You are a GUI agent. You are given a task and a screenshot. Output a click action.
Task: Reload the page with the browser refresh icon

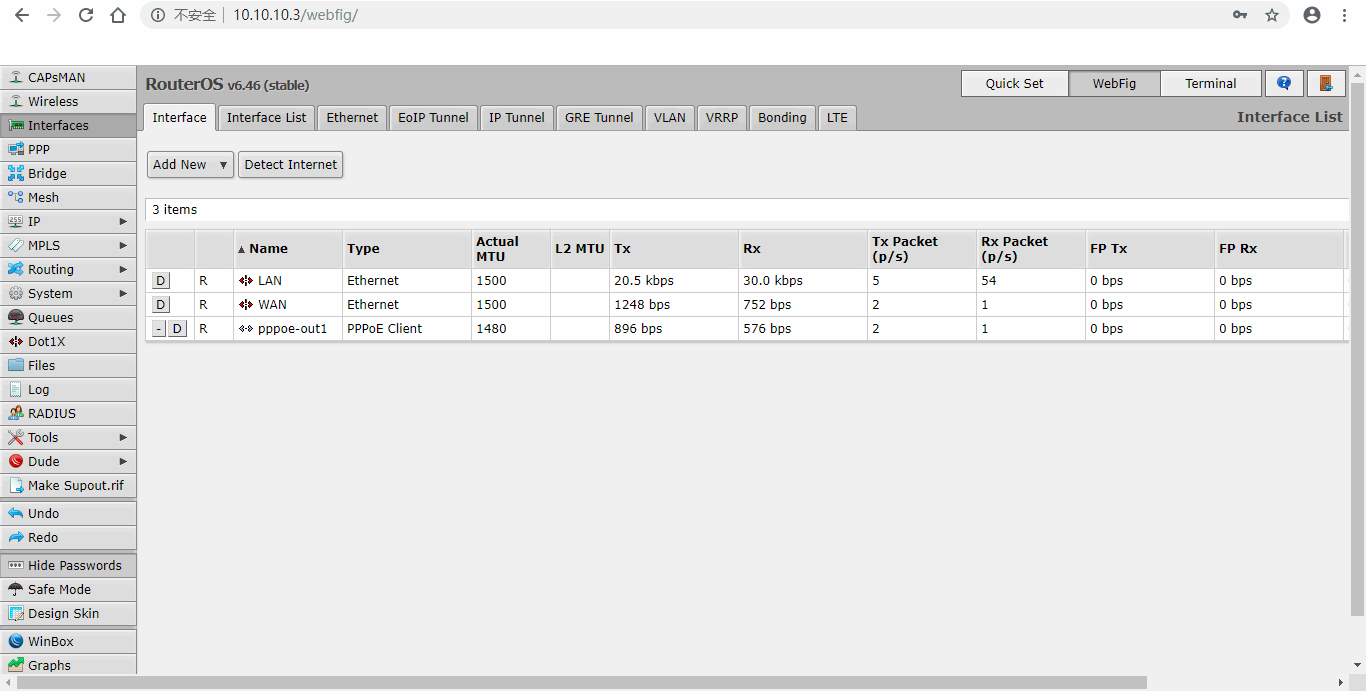click(86, 15)
